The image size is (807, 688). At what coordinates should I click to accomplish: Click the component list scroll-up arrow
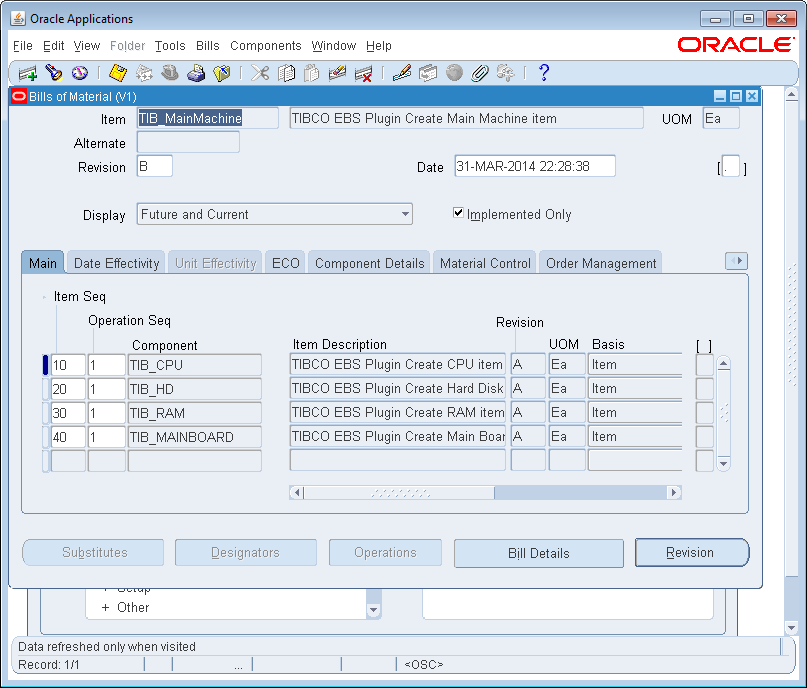click(724, 363)
